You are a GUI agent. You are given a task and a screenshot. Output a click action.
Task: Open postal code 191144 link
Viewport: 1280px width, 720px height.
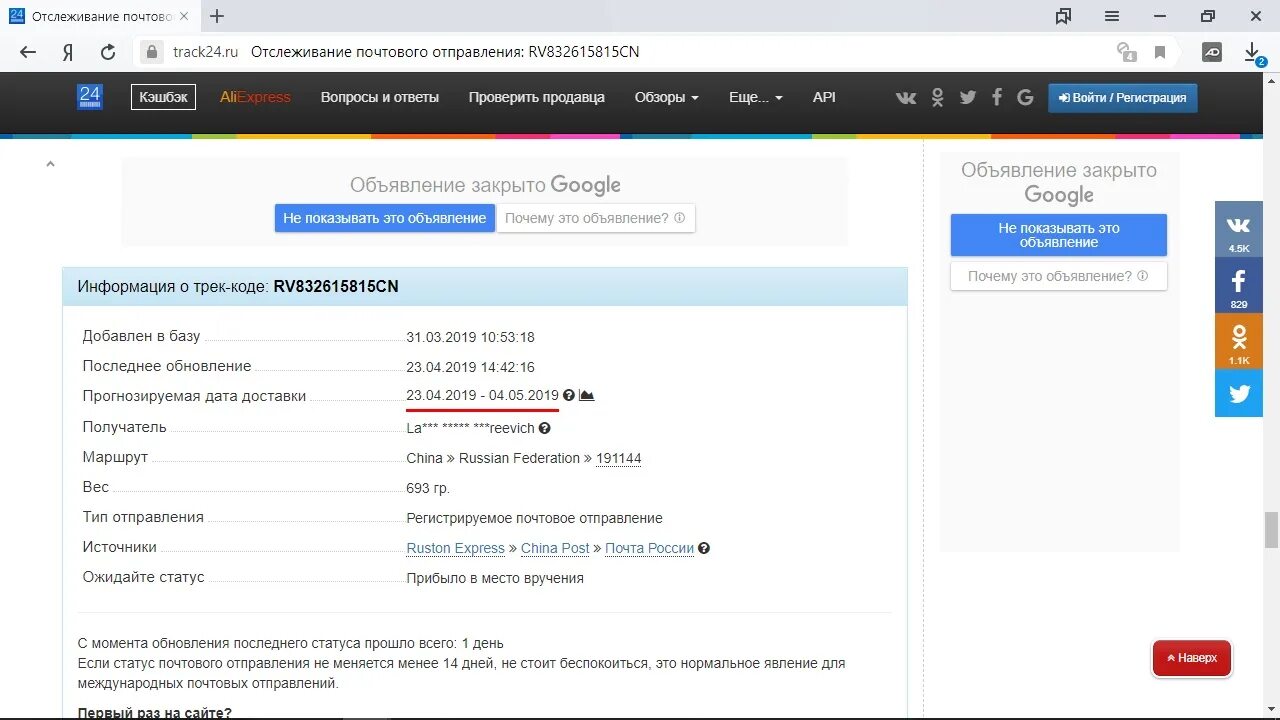click(619, 458)
